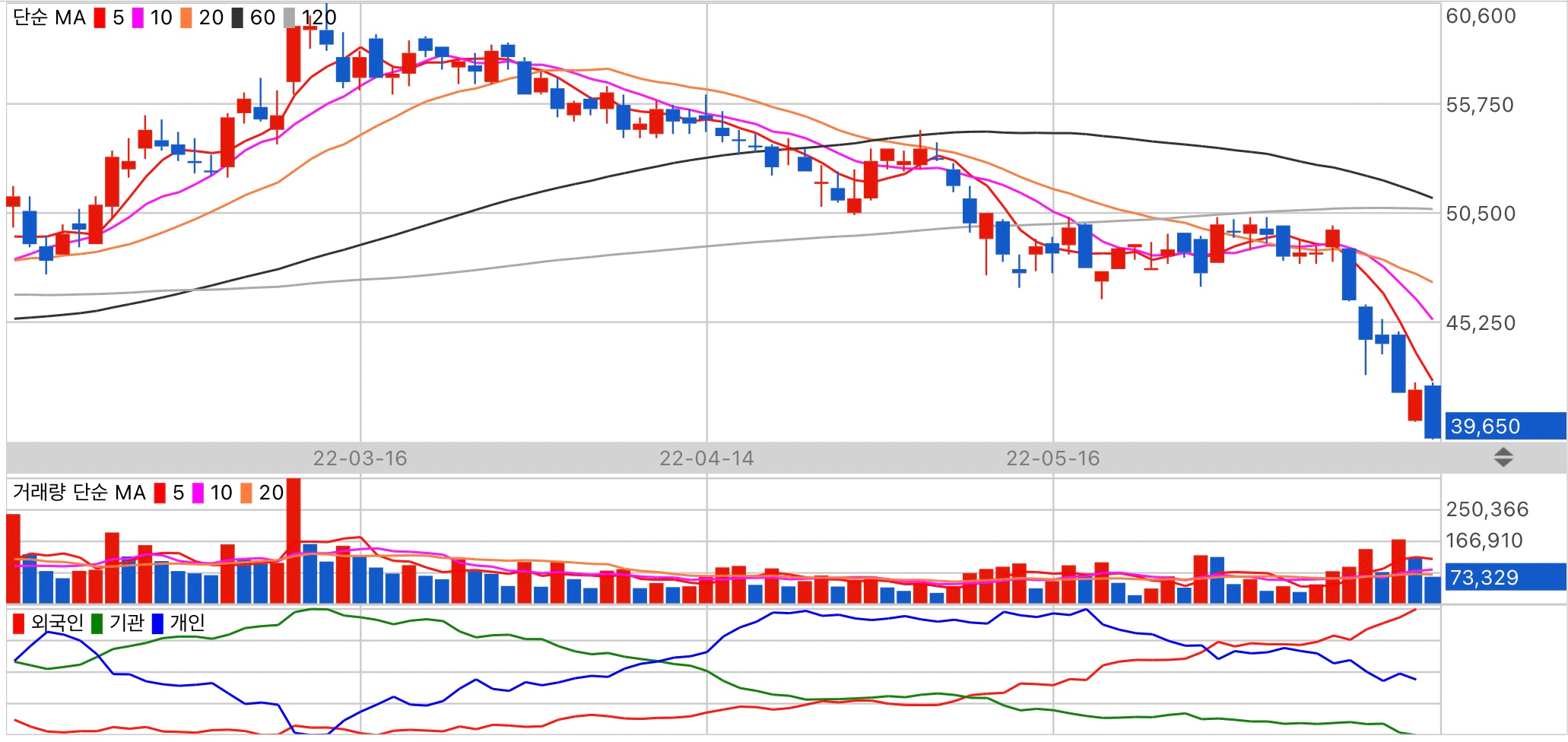Click the 22-03-16 date marker
1568x742 pixels.
[360, 458]
